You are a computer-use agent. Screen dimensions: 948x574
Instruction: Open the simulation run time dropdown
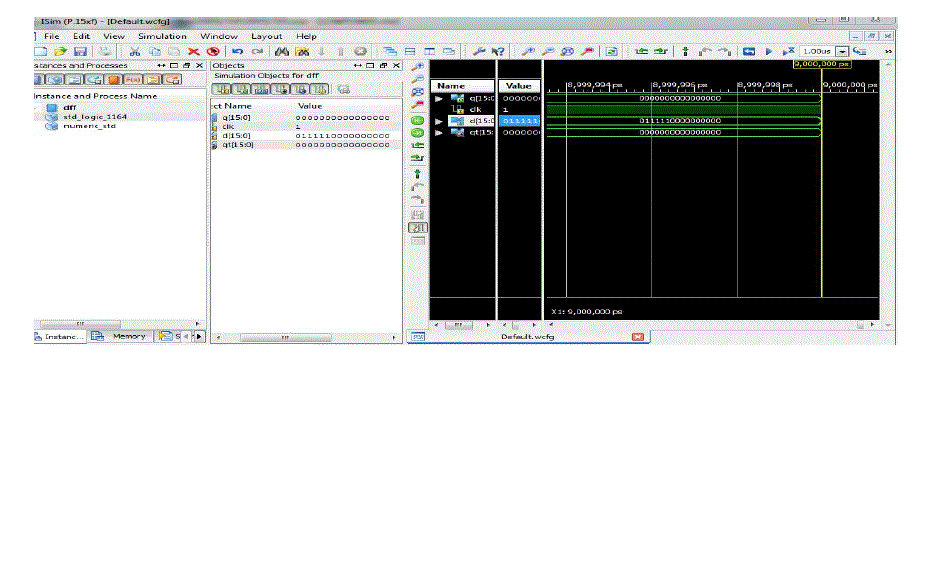click(841, 51)
